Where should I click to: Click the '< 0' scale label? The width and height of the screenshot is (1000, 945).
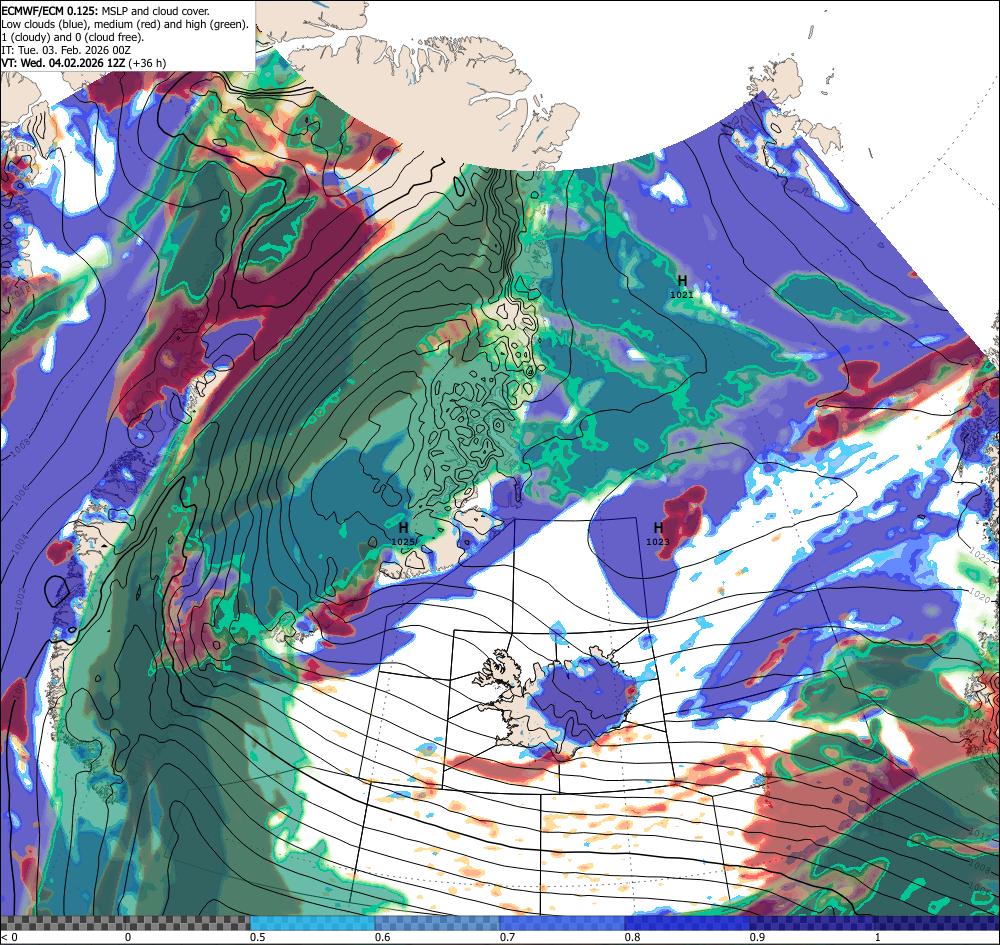(x=9, y=937)
